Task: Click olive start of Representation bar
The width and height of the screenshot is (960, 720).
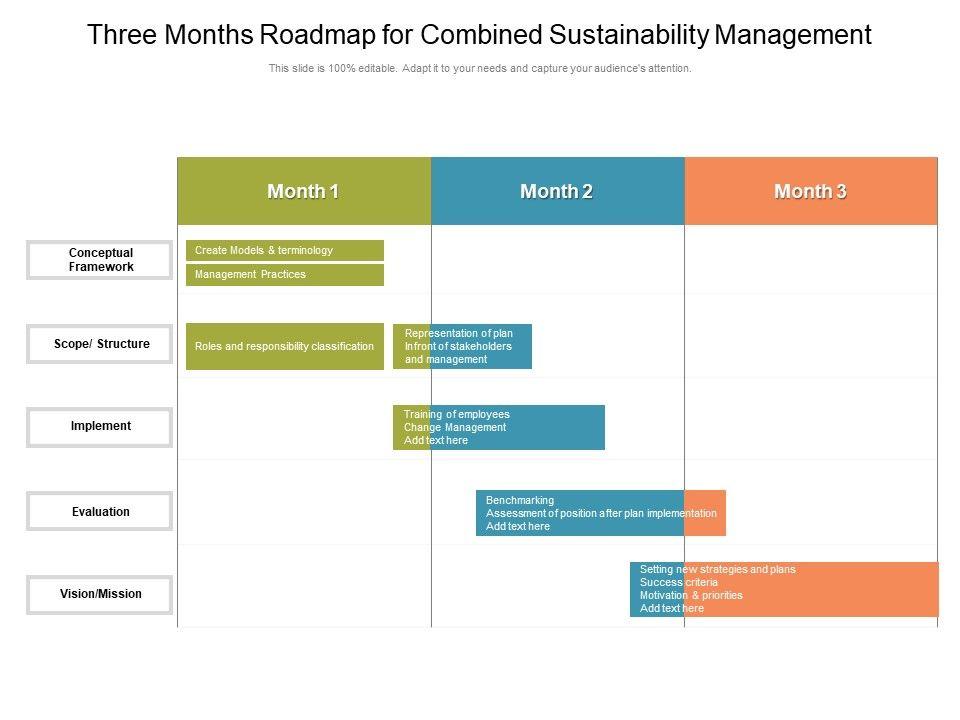Action: (411, 346)
